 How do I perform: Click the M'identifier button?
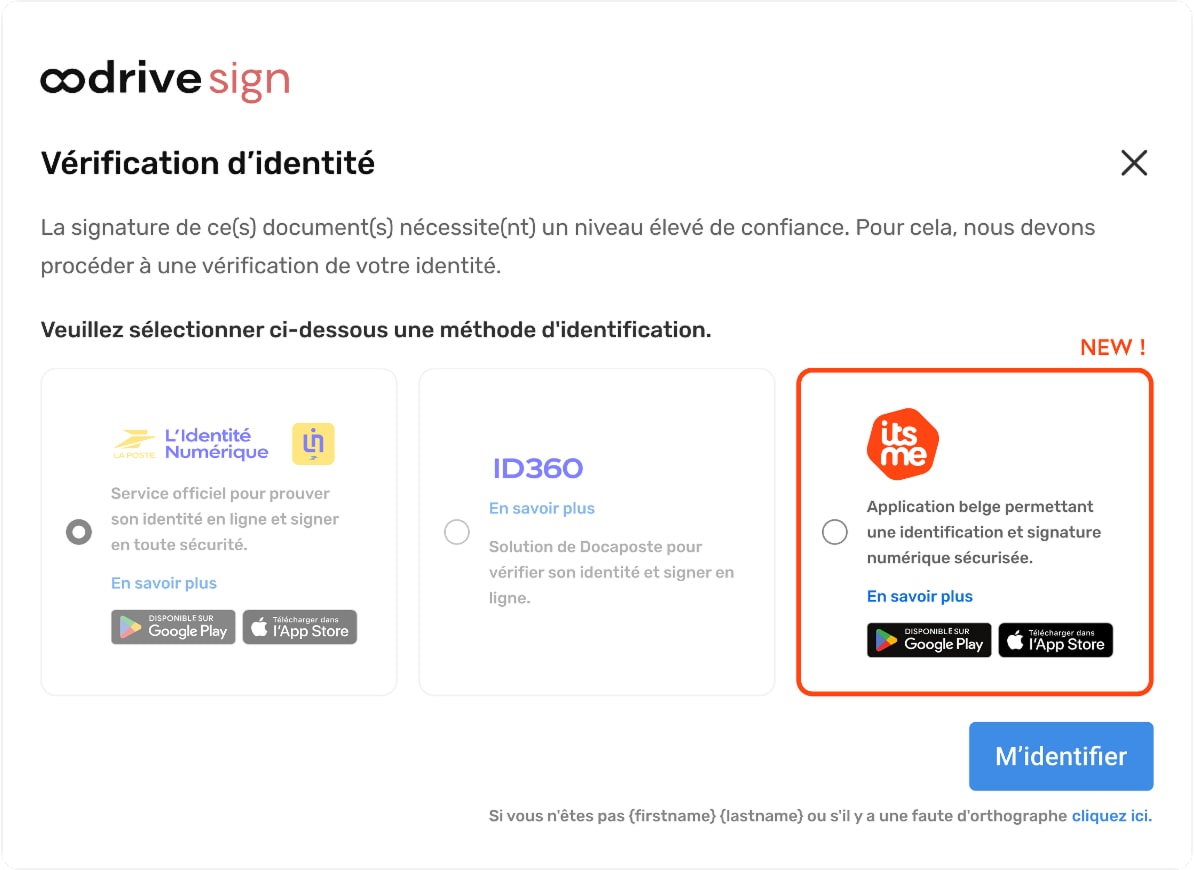1061,757
